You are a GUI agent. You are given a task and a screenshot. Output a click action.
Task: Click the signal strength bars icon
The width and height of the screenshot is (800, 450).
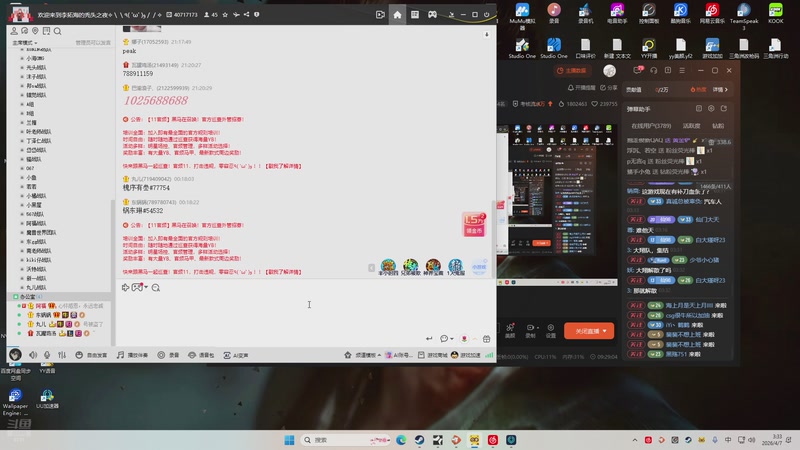(489, 355)
